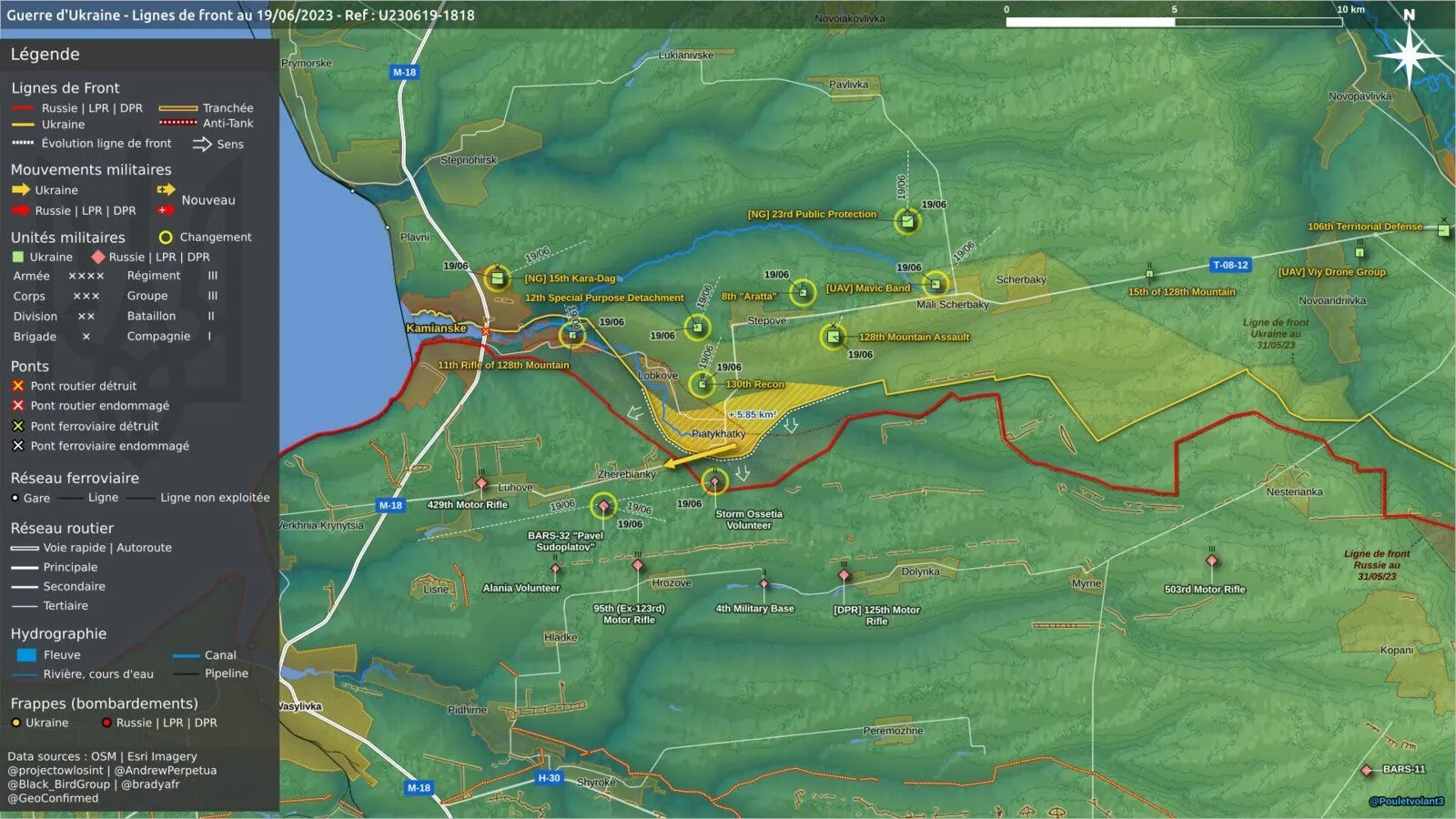
Task: Click the H-30 road shield near Shyroke
Action: click(x=549, y=778)
